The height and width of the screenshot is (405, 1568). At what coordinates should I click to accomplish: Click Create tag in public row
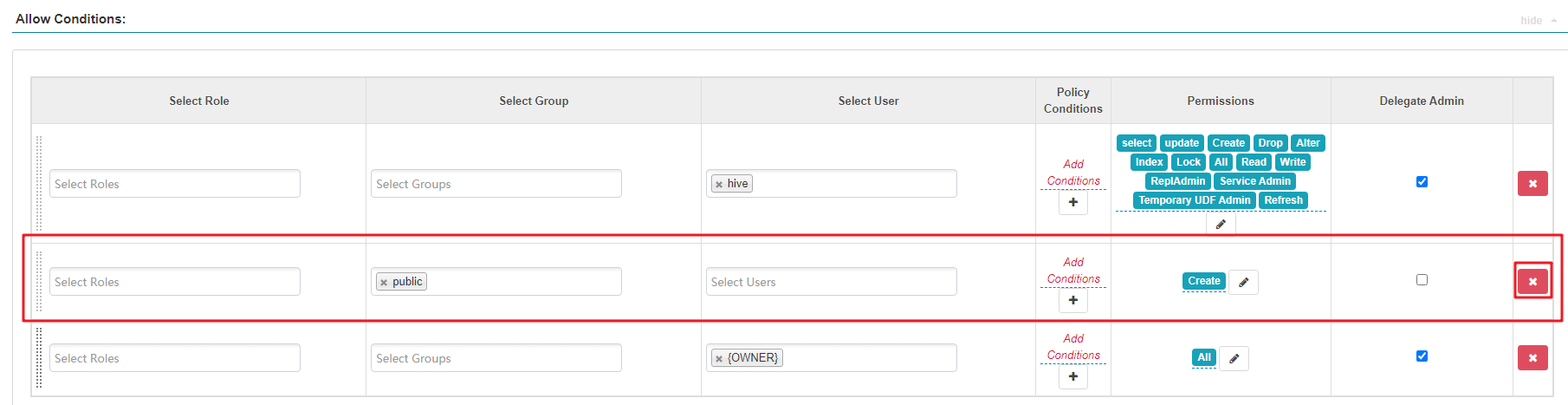[x=1204, y=281]
